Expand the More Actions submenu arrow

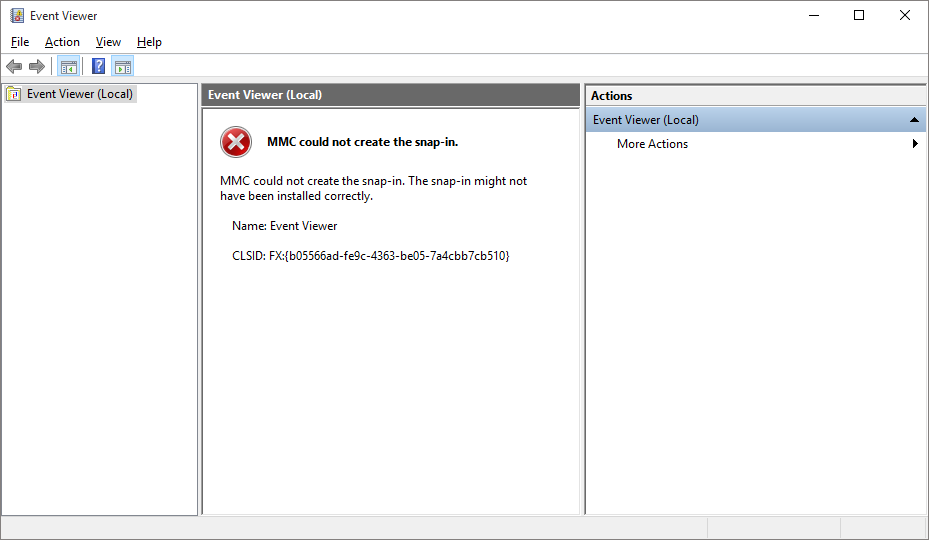click(915, 143)
